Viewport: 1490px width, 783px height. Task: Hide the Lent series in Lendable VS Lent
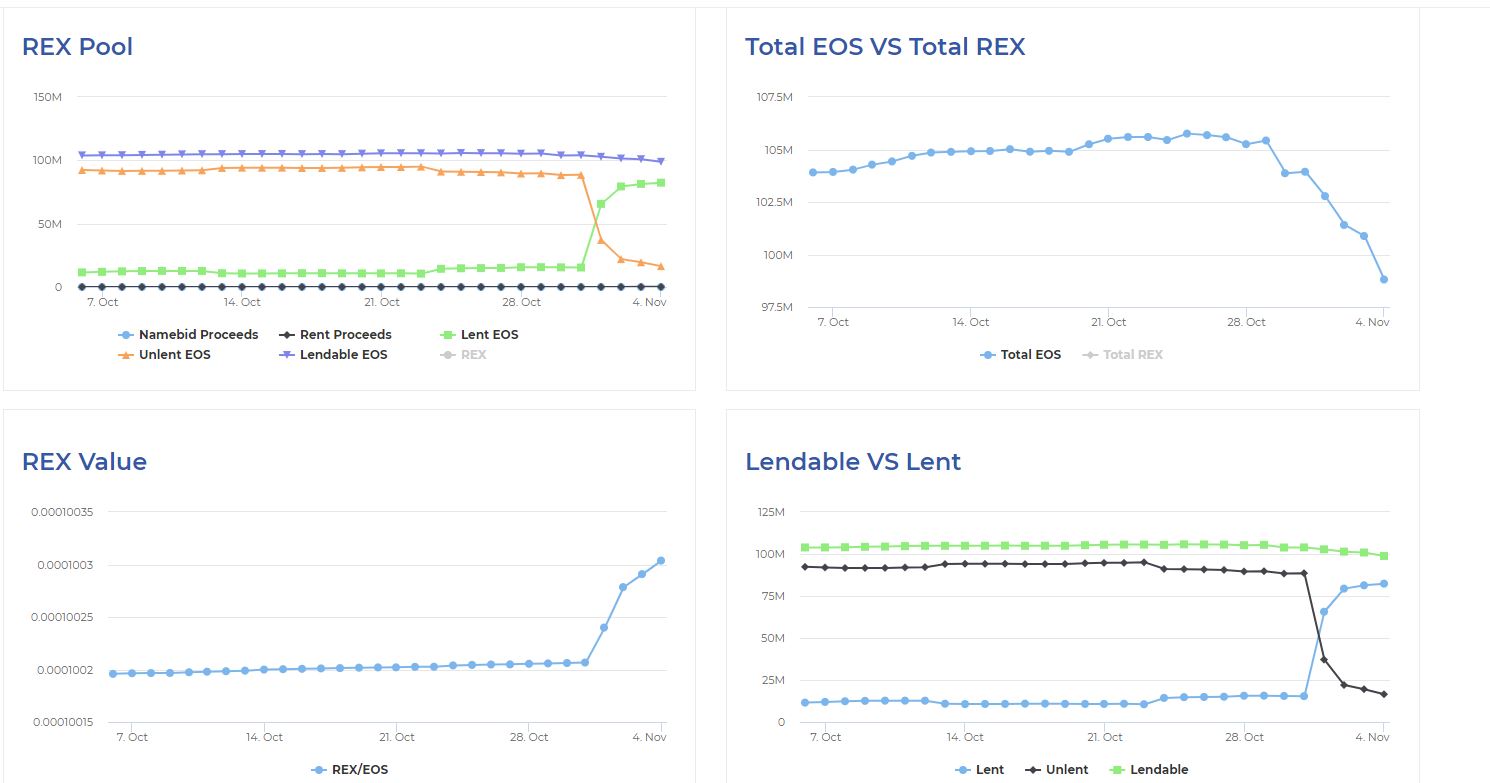point(980,770)
